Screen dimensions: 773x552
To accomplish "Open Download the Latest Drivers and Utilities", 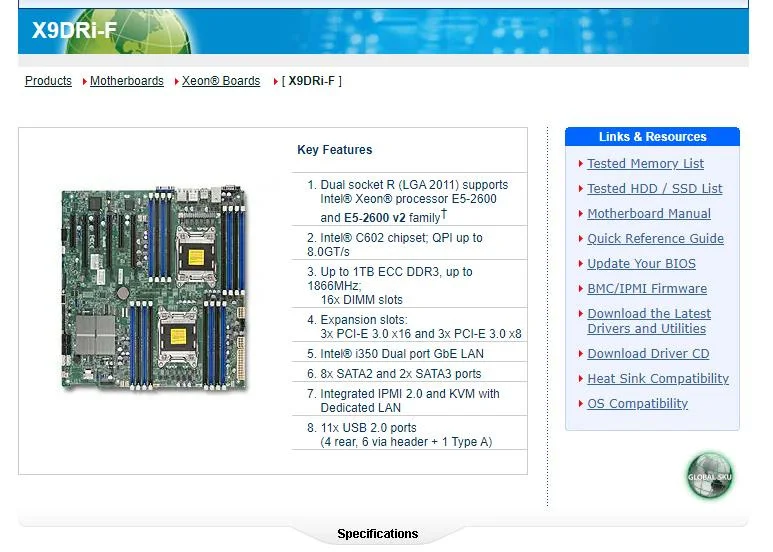I will 649,321.
